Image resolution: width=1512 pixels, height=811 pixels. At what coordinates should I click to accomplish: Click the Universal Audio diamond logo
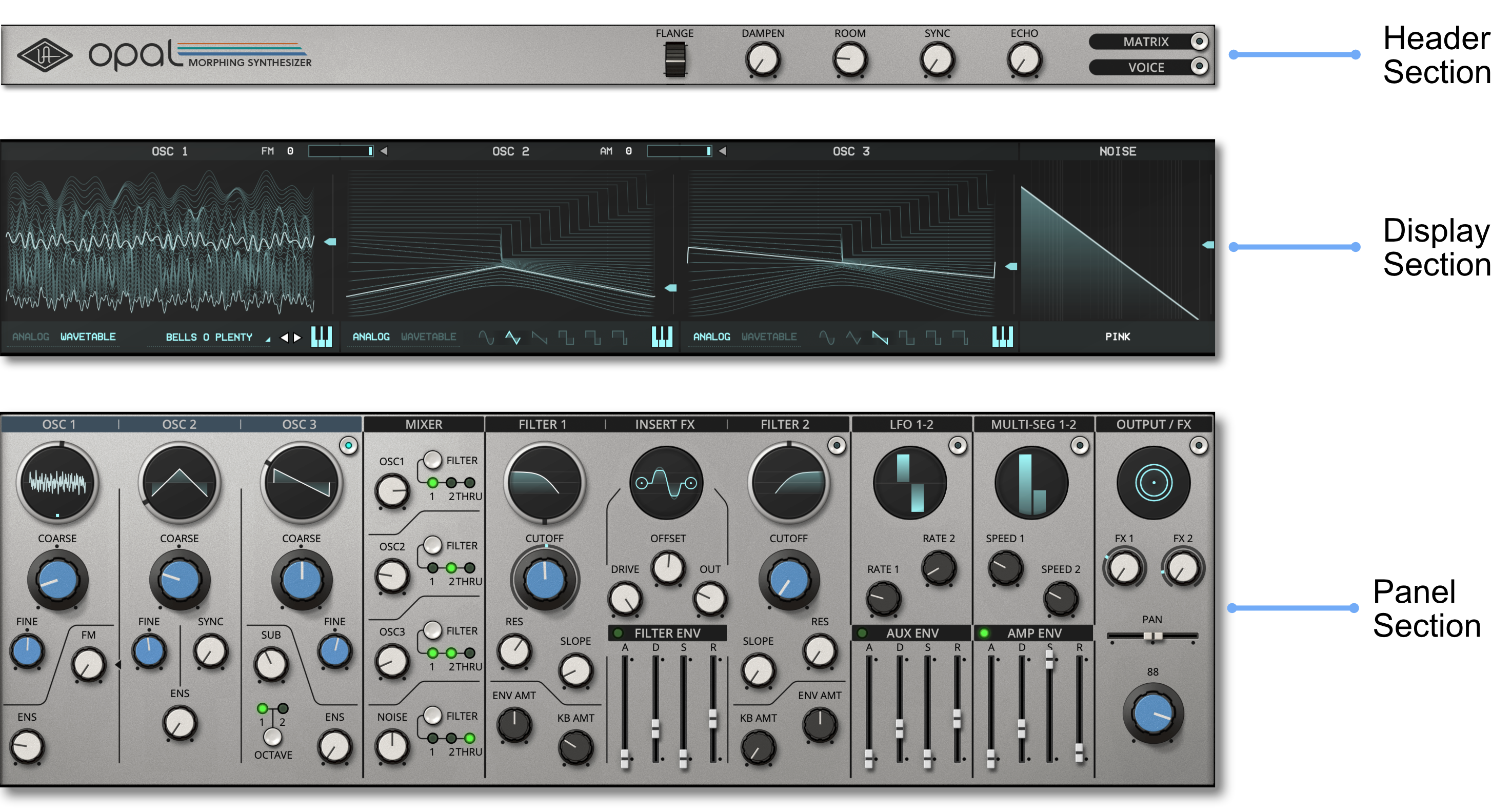click(x=45, y=55)
